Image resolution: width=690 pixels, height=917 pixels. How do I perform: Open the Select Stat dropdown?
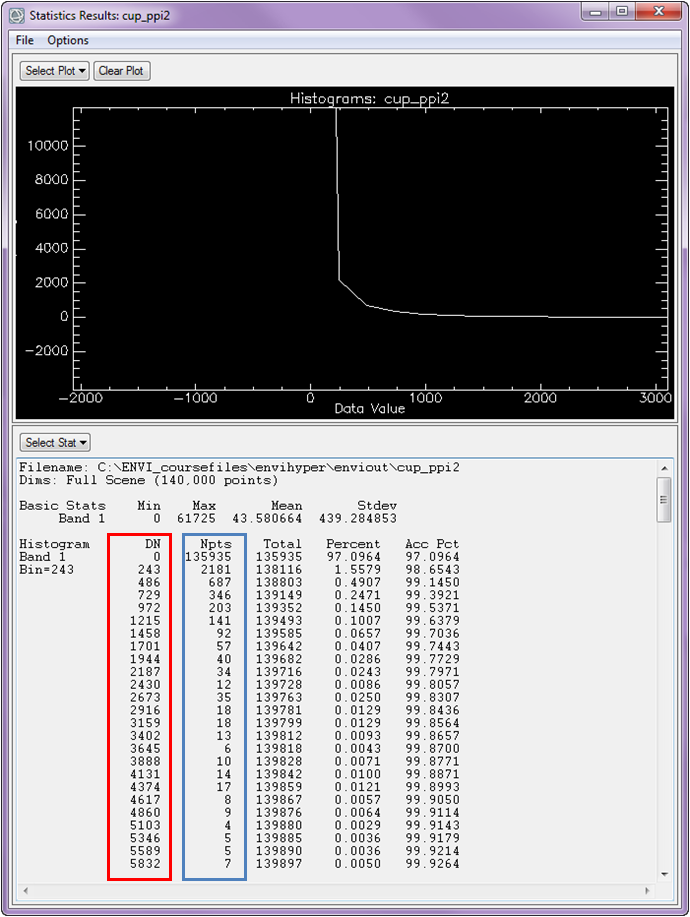(55, 442)
